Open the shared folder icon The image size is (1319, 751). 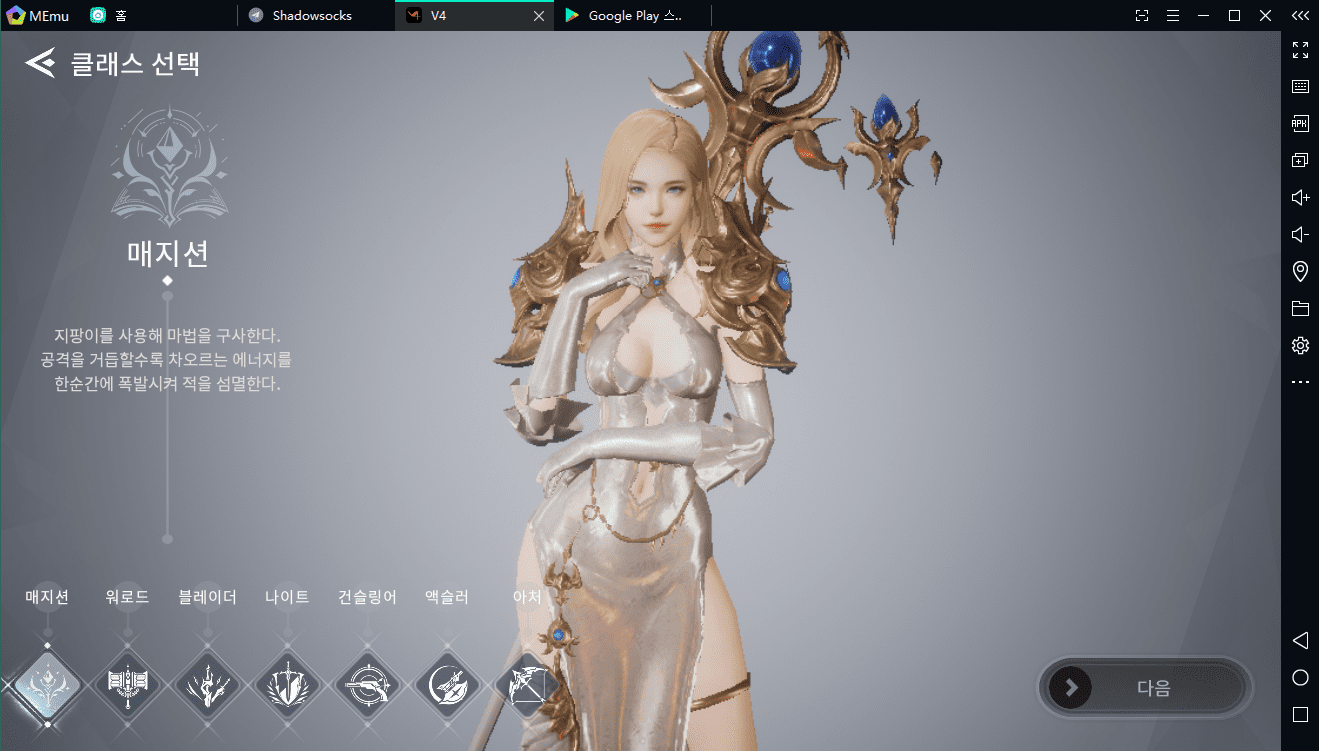click(x=1300, y=308)
